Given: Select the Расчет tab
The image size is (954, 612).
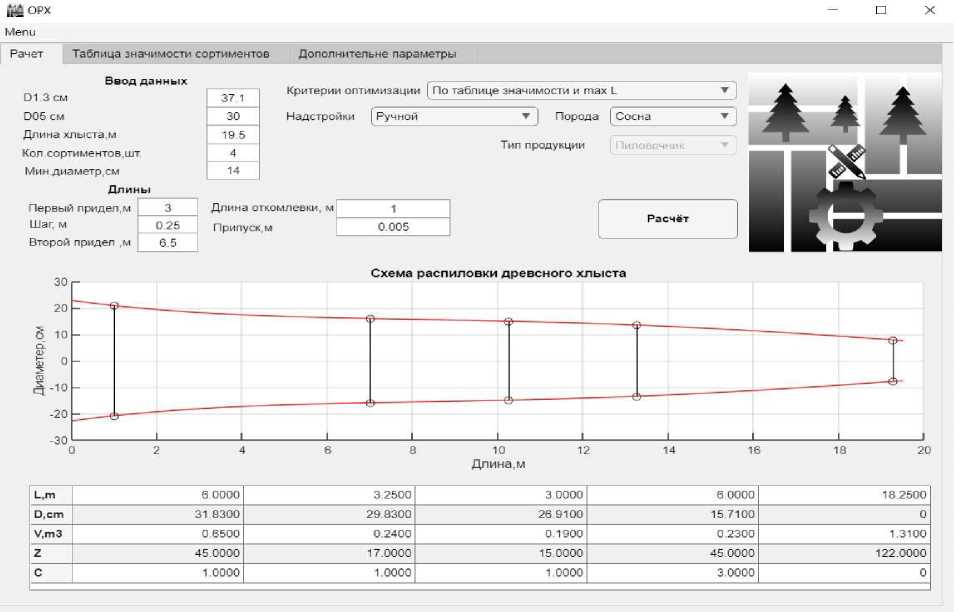Looking at the screenshot, I should click(27, 54).
